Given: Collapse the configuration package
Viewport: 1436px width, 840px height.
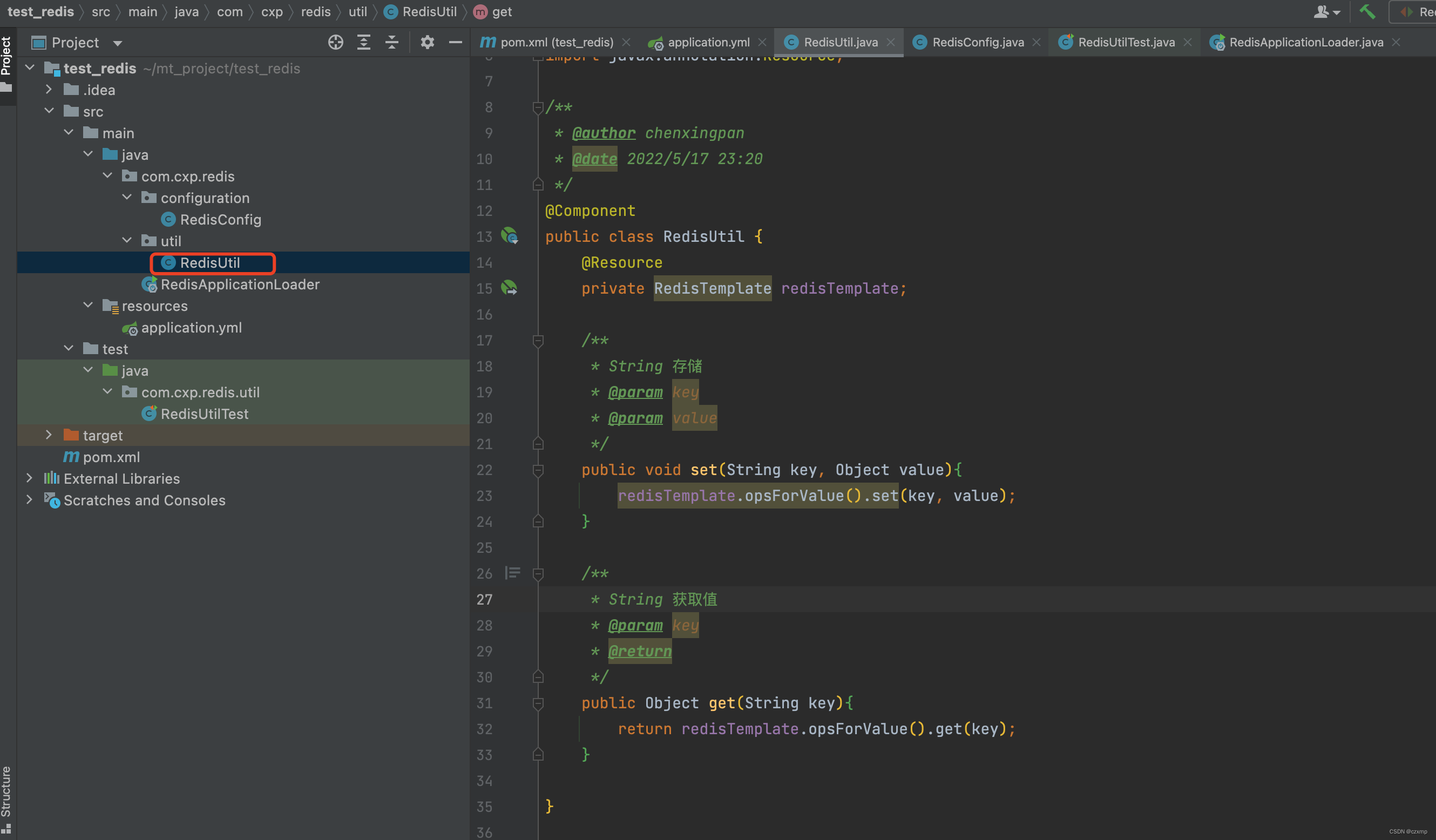Looking at the screenshot, I should coord(127,197).
